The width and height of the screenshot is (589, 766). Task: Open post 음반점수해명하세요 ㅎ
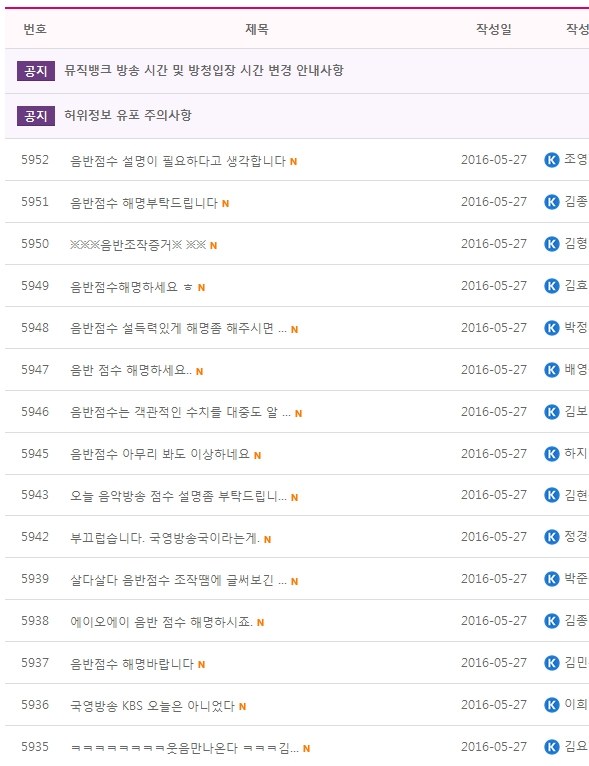[131, 286]
